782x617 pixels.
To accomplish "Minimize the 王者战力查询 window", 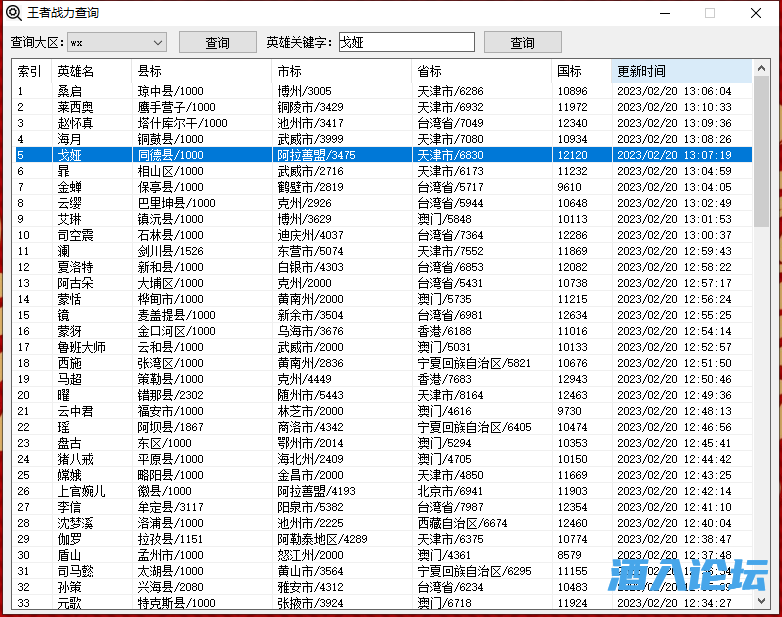I will pos(663,13).
